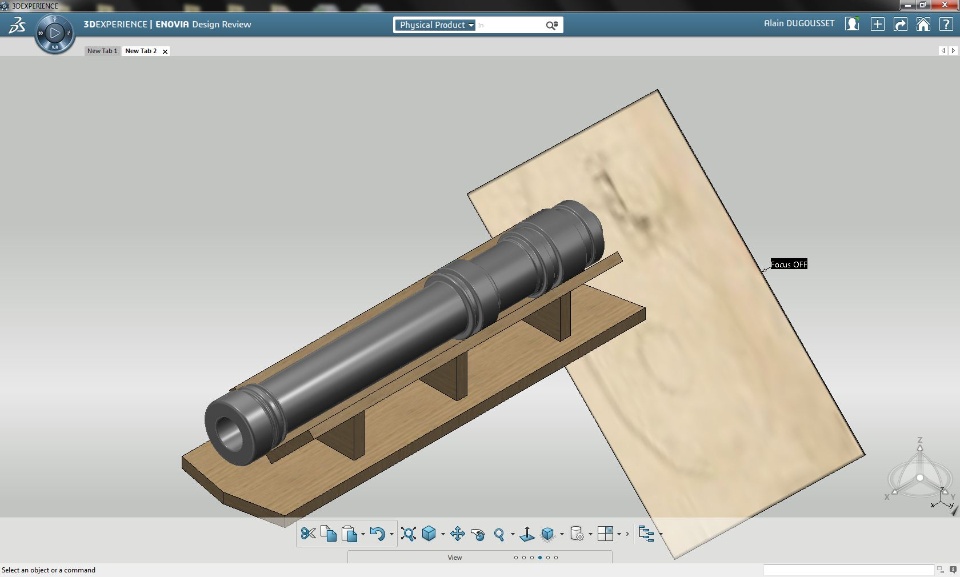Select the third action bar section dot
The height and width of the screenshot is (577, 960).
click(532, 557)
